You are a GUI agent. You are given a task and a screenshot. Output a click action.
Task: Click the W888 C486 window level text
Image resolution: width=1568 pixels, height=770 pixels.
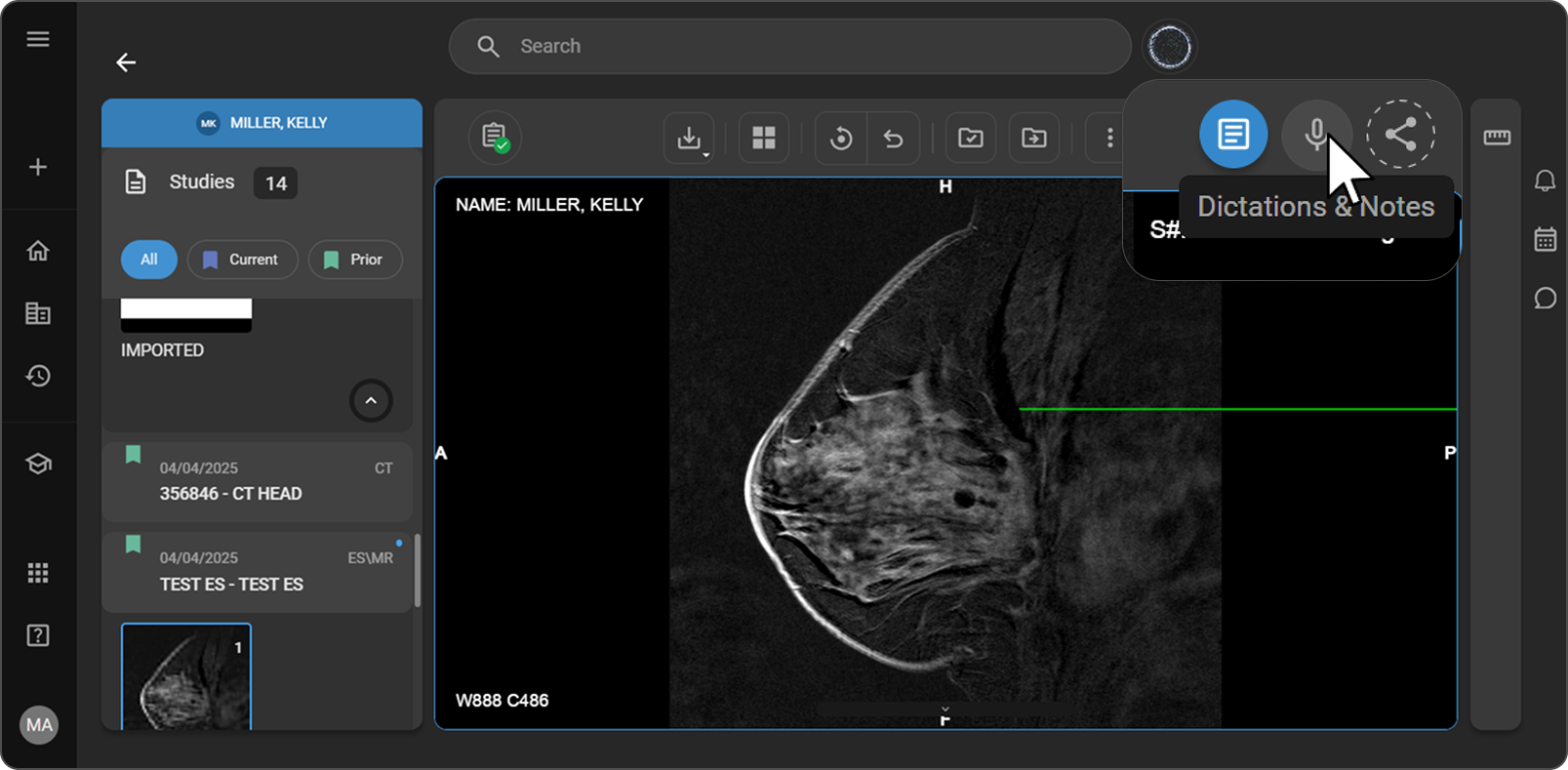502,701
